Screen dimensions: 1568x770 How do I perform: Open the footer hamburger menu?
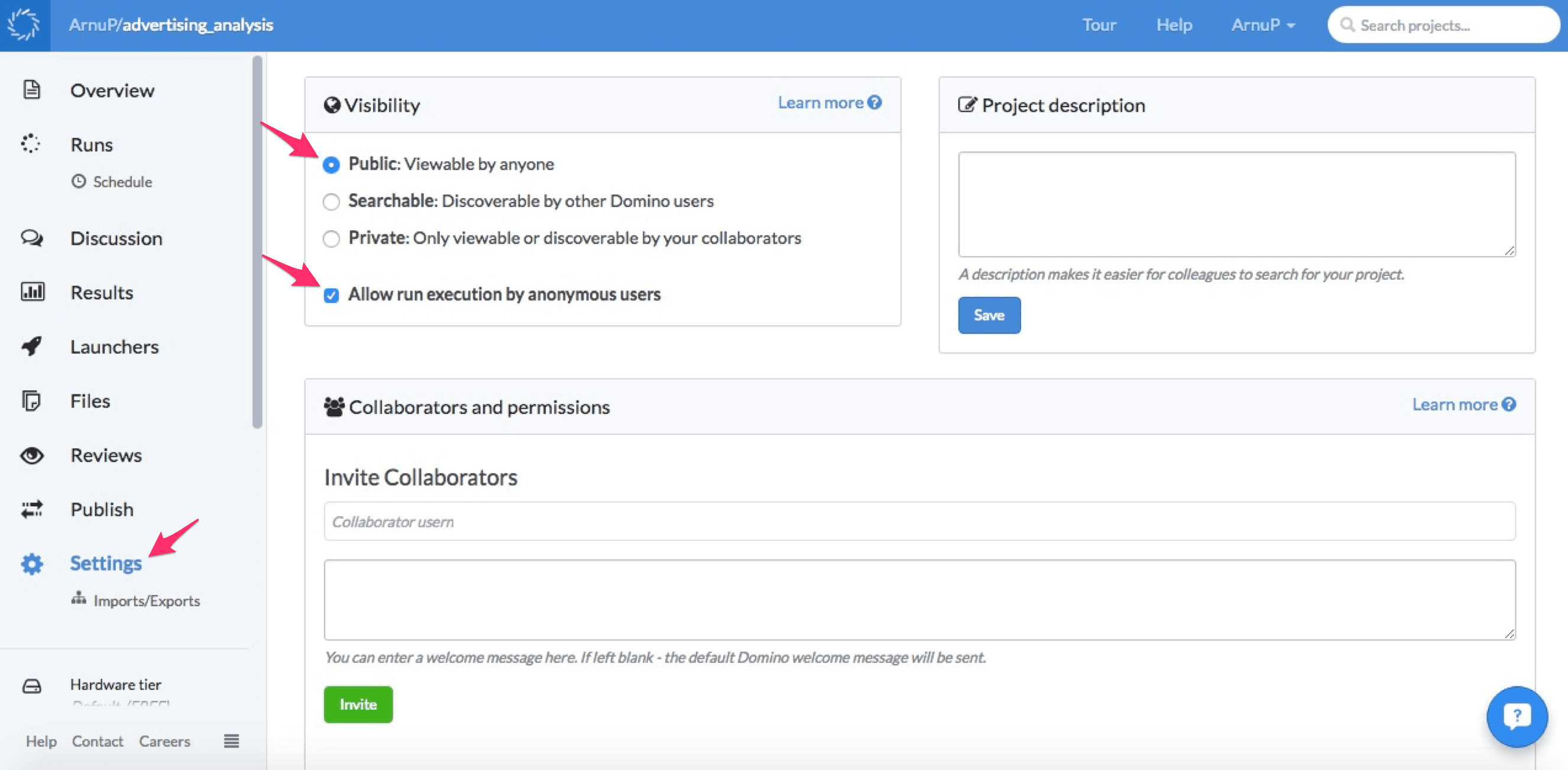click(231, 741)
